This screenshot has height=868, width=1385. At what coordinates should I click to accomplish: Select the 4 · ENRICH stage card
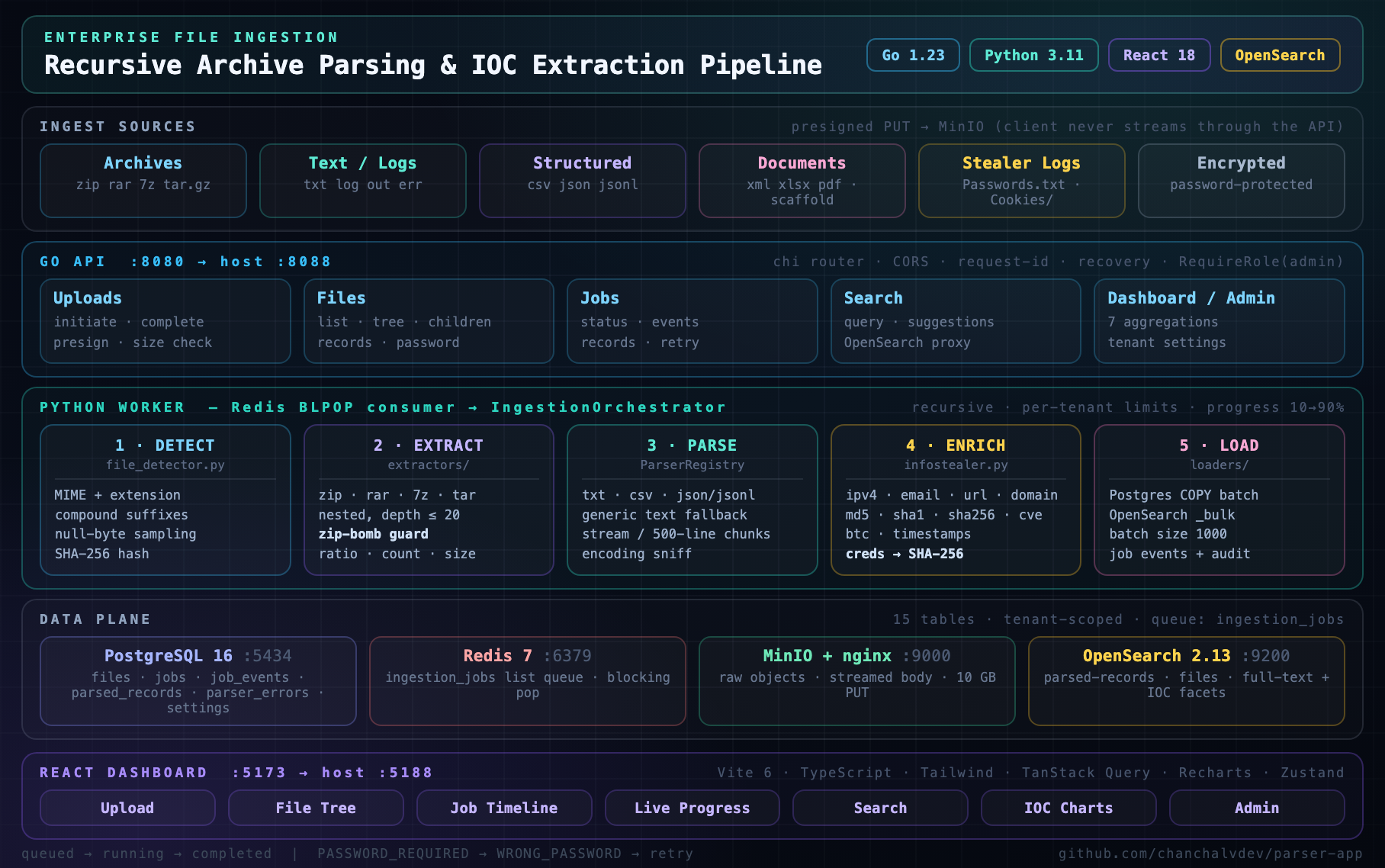(x=956, y=500)
